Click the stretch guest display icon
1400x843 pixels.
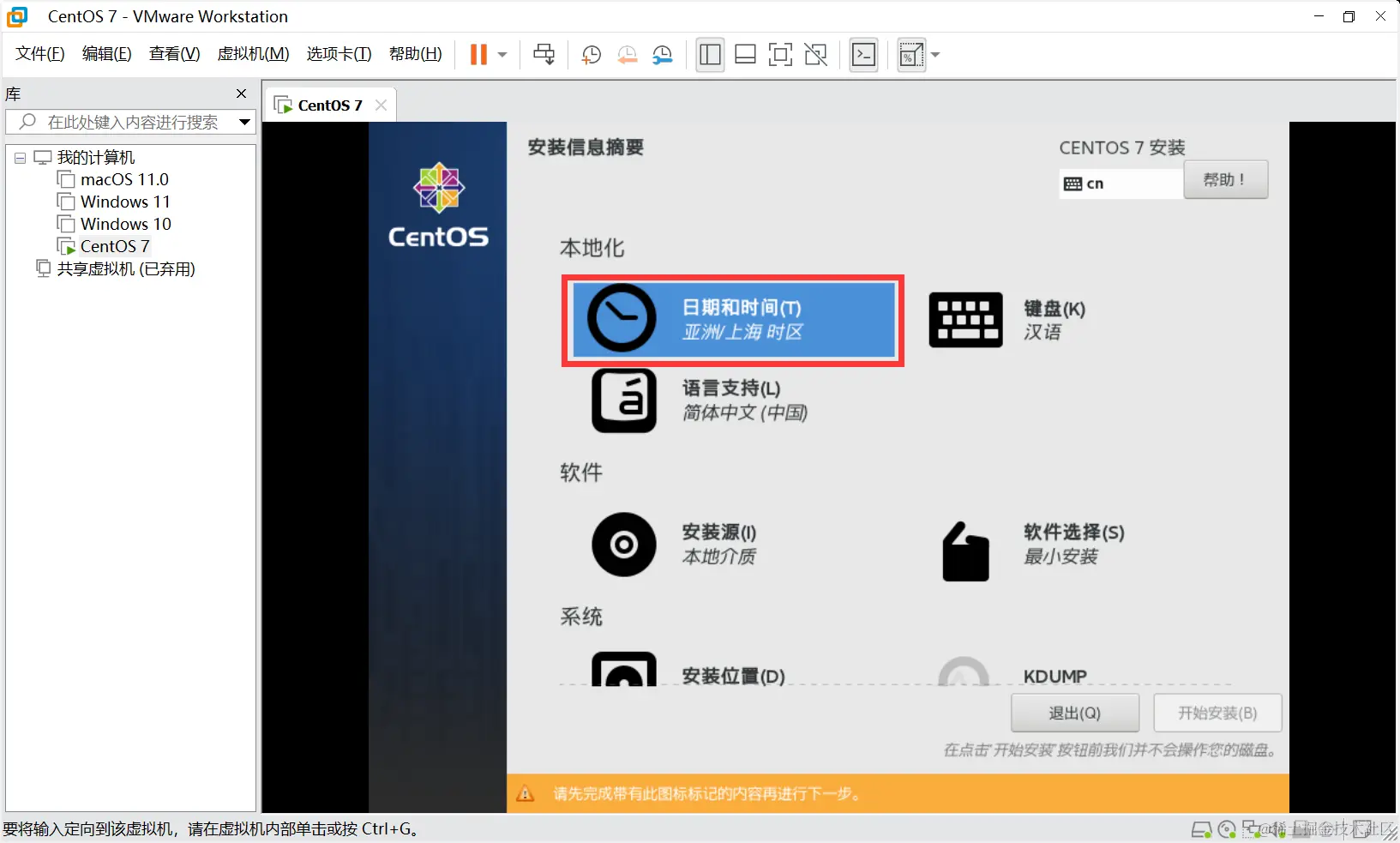coord(910,55)
